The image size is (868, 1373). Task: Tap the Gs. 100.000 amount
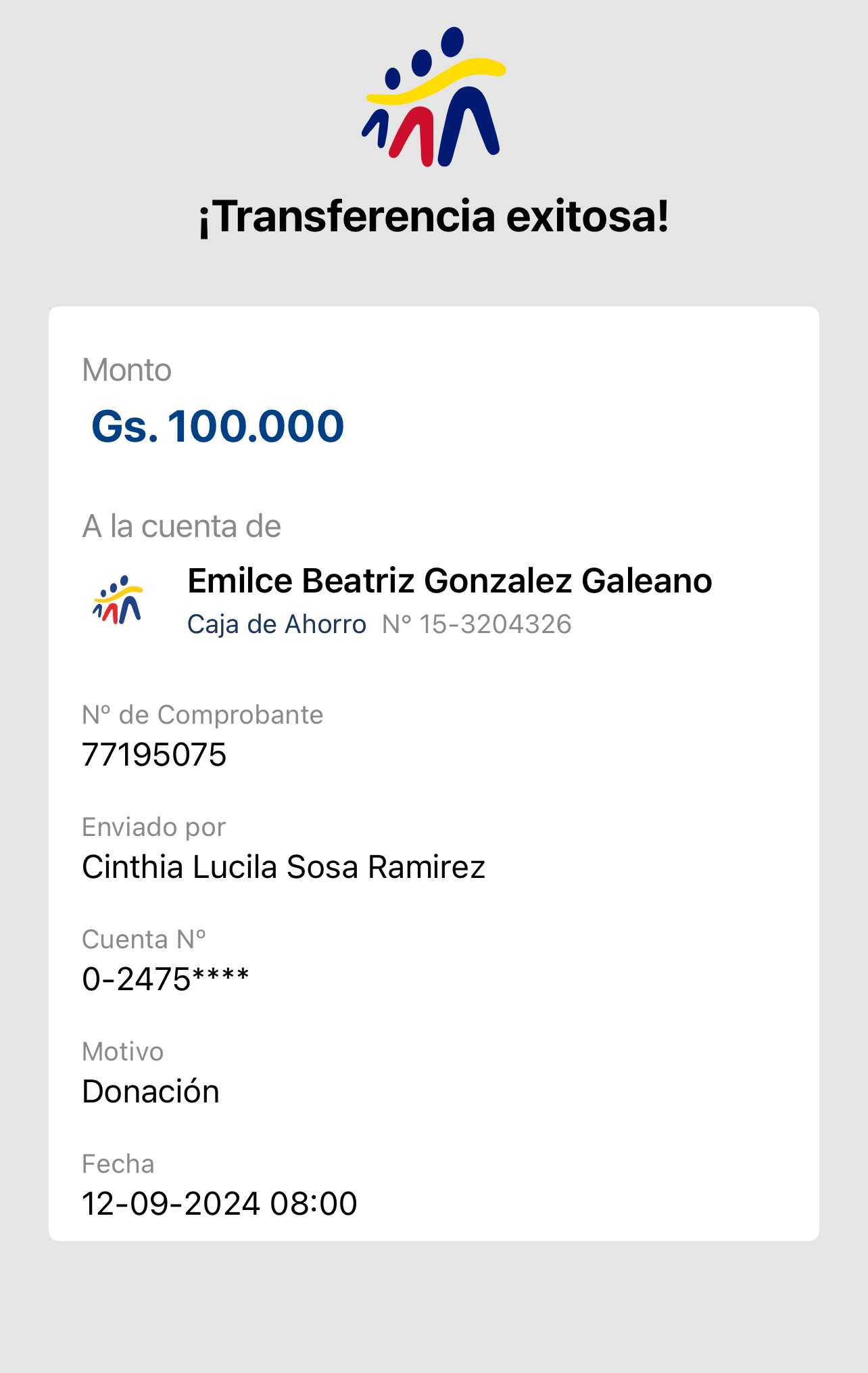[218, 427]
